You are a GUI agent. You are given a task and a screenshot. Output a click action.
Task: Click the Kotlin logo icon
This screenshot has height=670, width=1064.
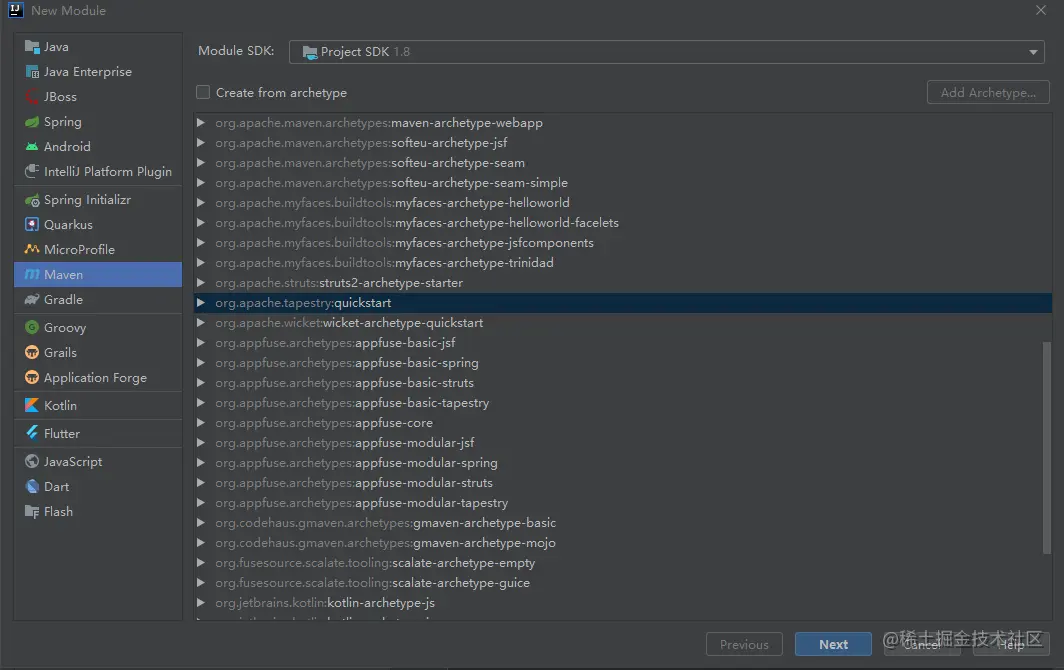tap(33, 406)
